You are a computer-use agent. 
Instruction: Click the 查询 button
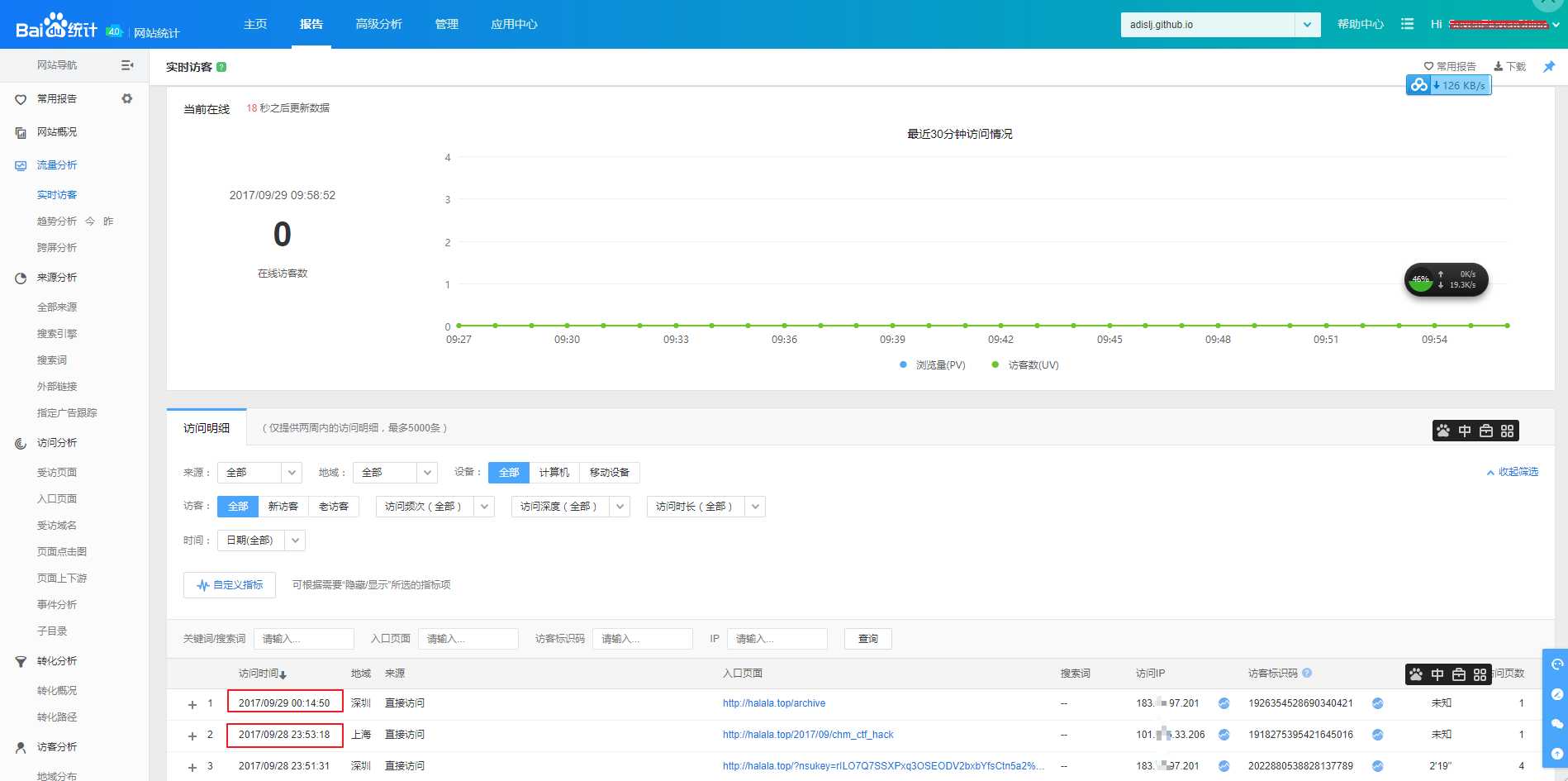coord(867,639)
